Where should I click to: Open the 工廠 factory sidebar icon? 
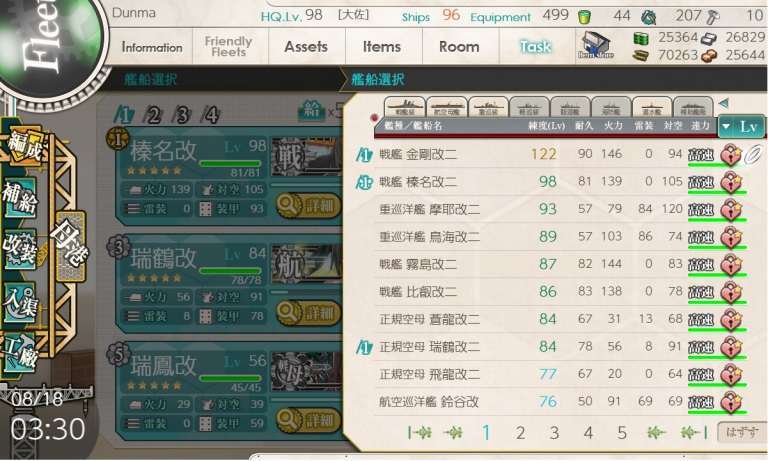click(x=20, y=353)
